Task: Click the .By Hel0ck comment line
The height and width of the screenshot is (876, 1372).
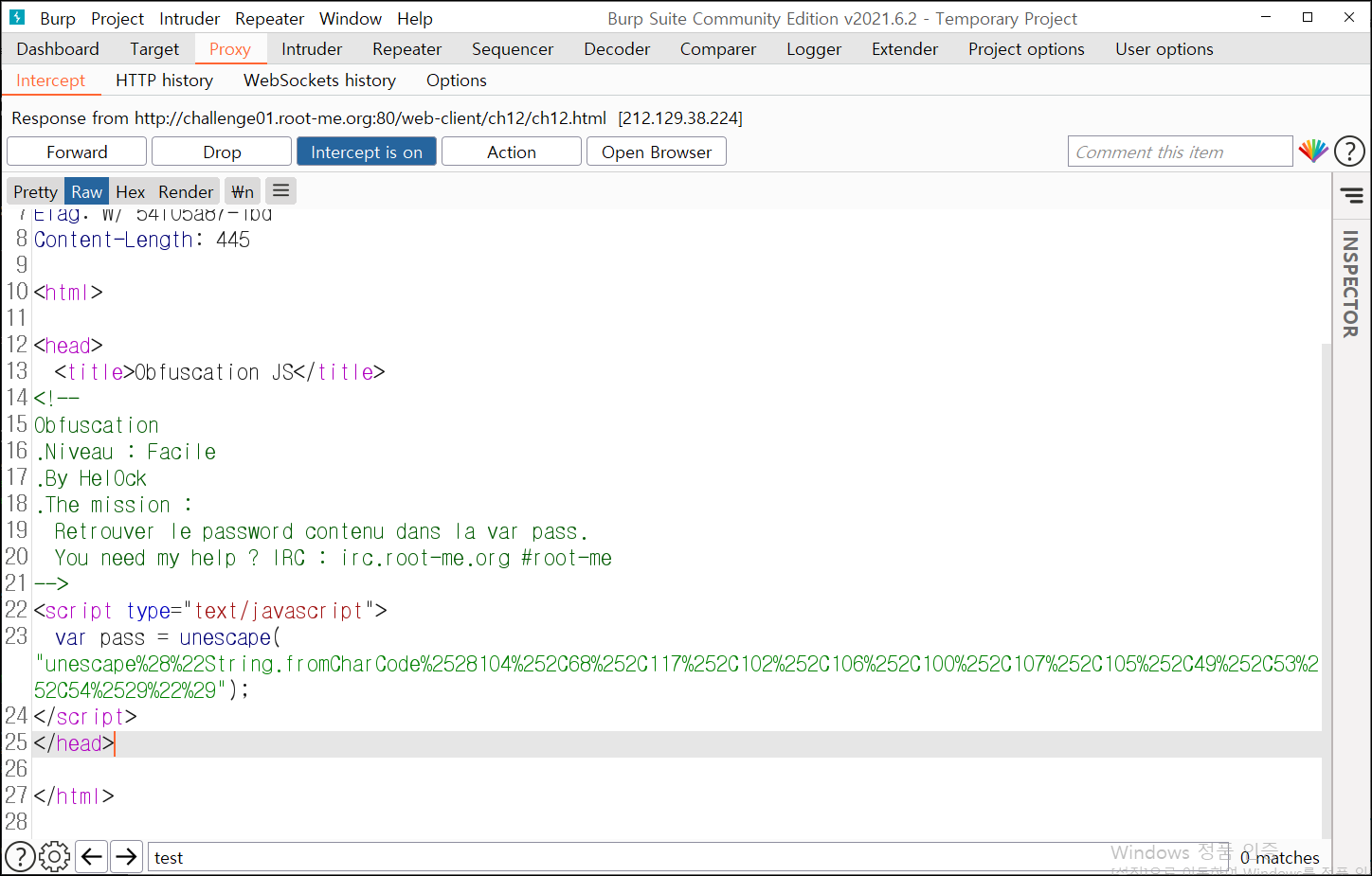Action: click(91, 478)
